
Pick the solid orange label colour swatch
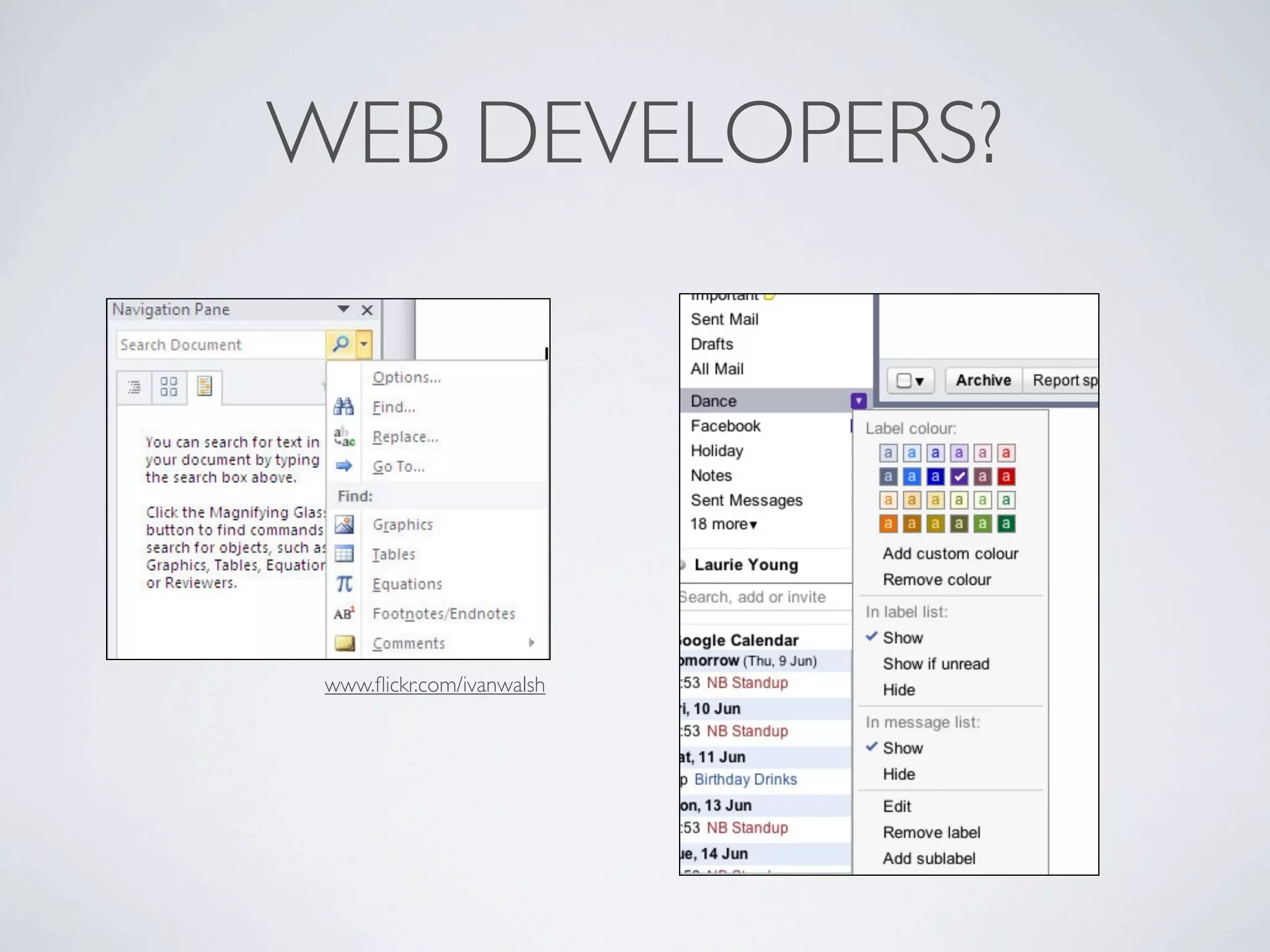pyautogui.click(x=888, y=524)
